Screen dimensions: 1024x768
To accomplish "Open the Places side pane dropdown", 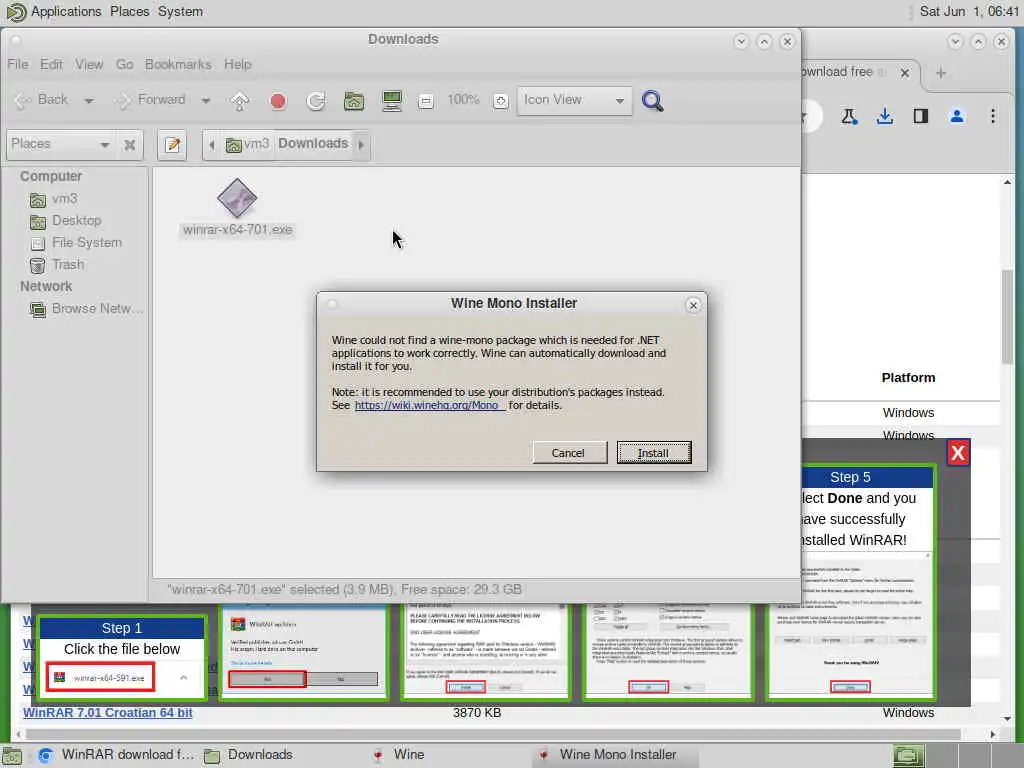I will point(59,144).
